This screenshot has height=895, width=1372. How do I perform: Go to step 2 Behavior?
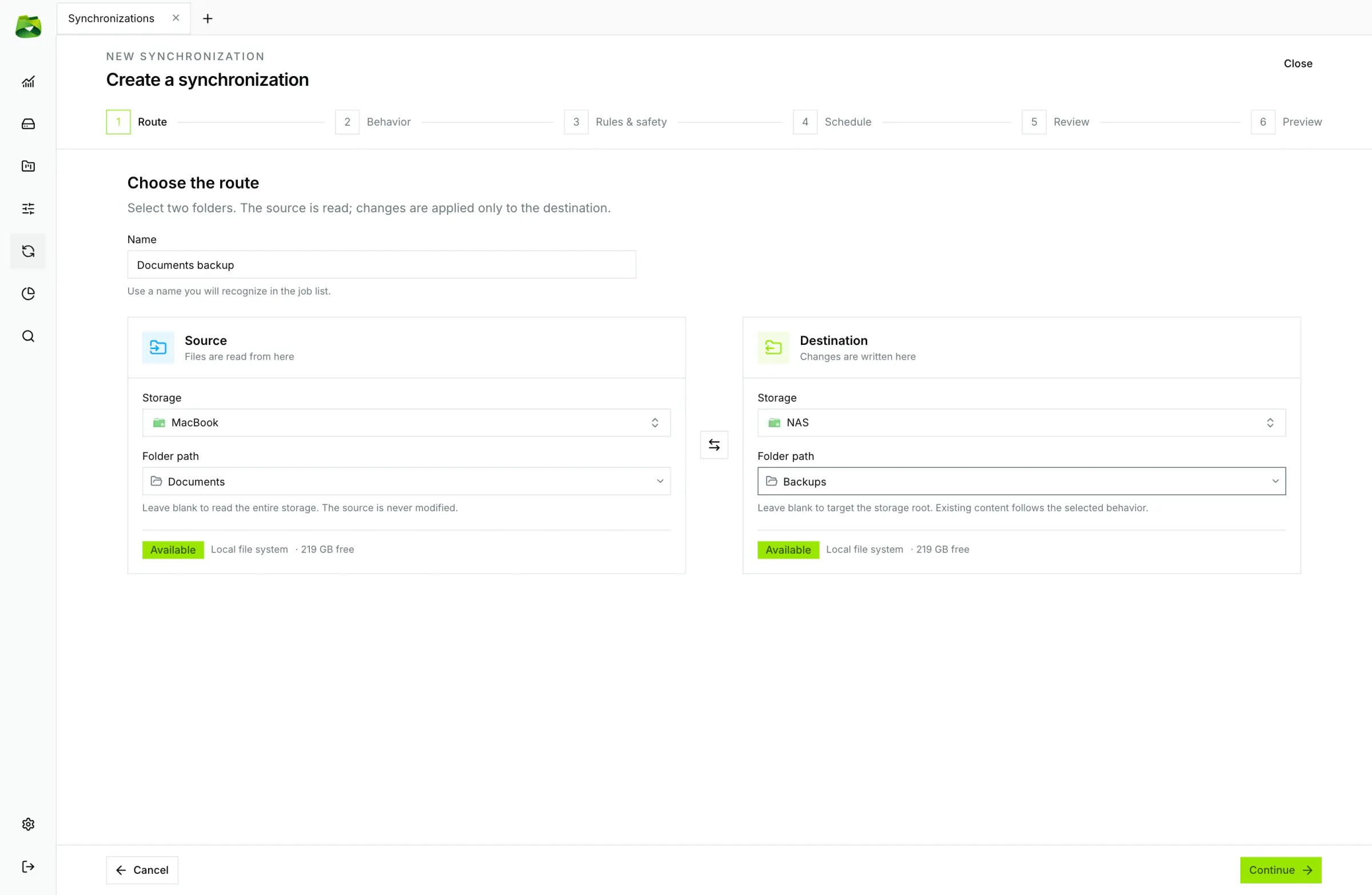(x=373, y=122)
